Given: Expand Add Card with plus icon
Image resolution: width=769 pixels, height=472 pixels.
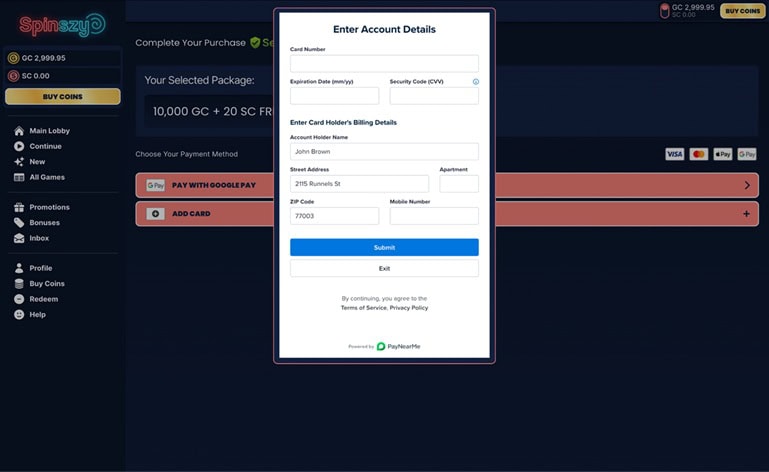Looking at the screenshot, I should (x=746, y=214).
